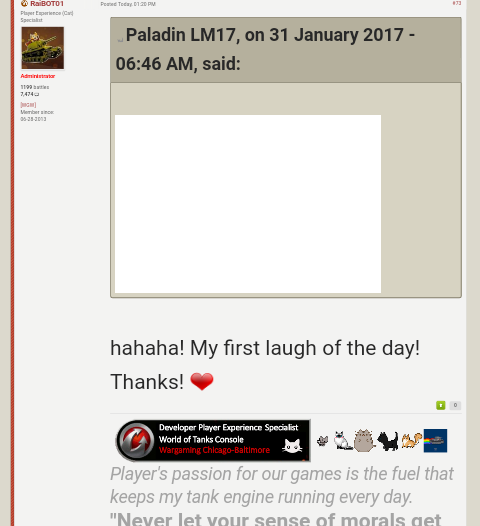Click the post count icon next to 7,474
480x526 pixels.
pos(37,94)
